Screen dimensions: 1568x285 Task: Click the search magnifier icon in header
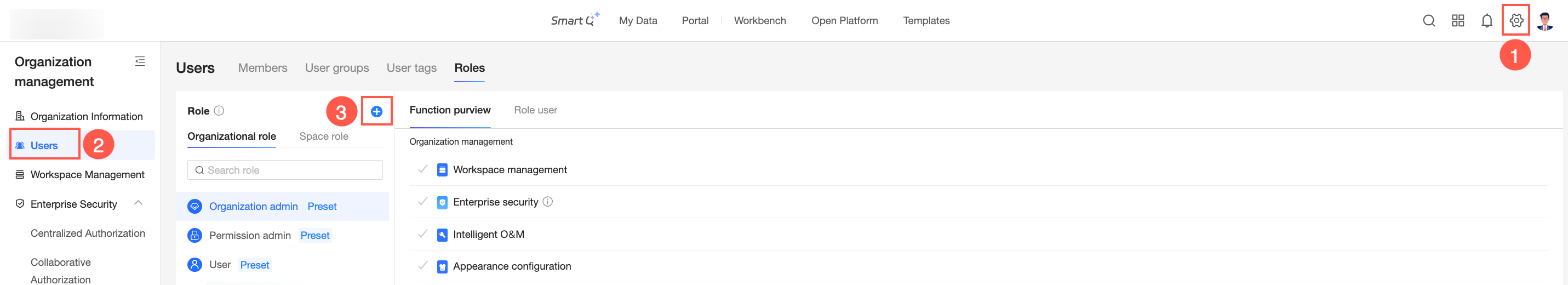[1429, 21]
